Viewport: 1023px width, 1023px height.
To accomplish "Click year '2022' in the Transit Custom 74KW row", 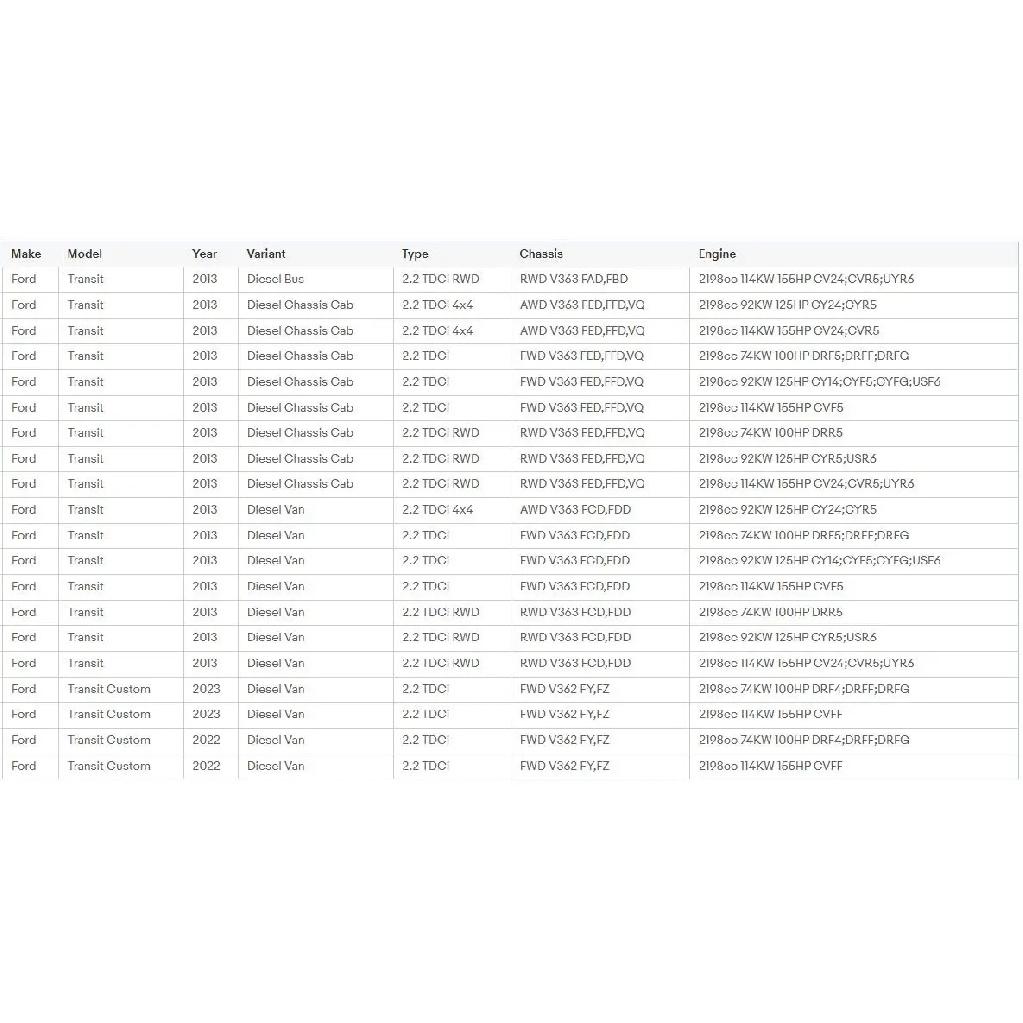I will click(x=206, y=740).
